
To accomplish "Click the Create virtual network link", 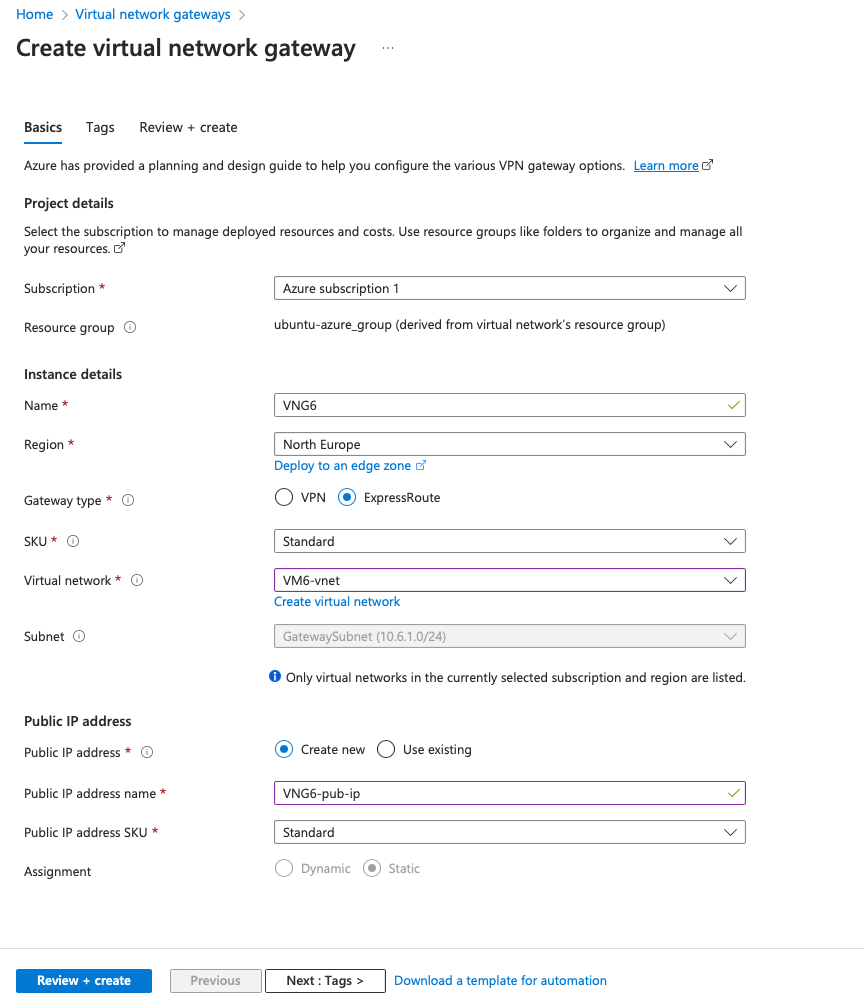I will [x=337, y=601].
